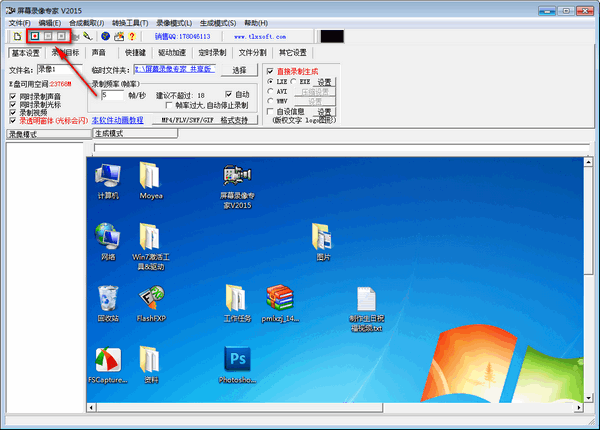Open the globe website toolbar icon
Screen dimensions: 600x430
coord(106,37)
